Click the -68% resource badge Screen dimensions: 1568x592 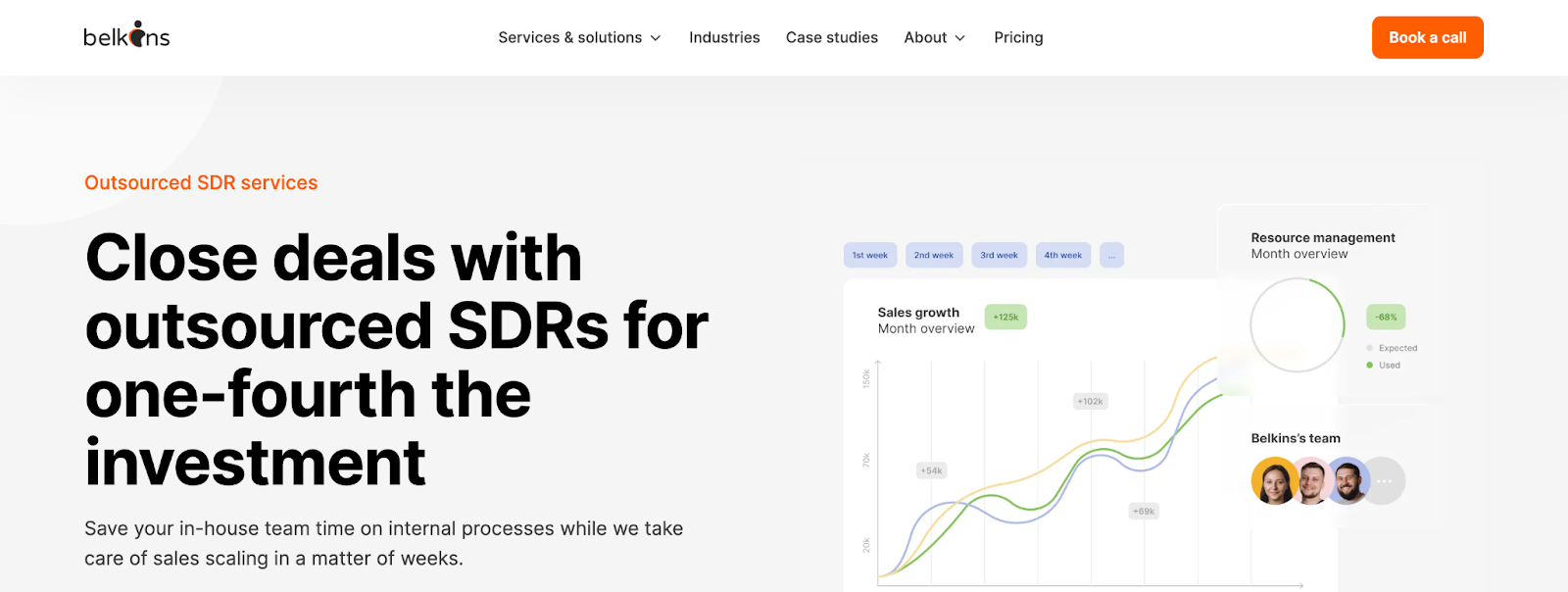pyautogui.click(x=1386, y=317)
